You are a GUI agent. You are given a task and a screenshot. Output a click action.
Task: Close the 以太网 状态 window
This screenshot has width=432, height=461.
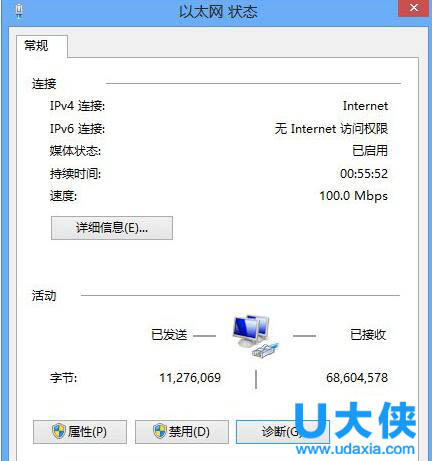pos(414,8)
